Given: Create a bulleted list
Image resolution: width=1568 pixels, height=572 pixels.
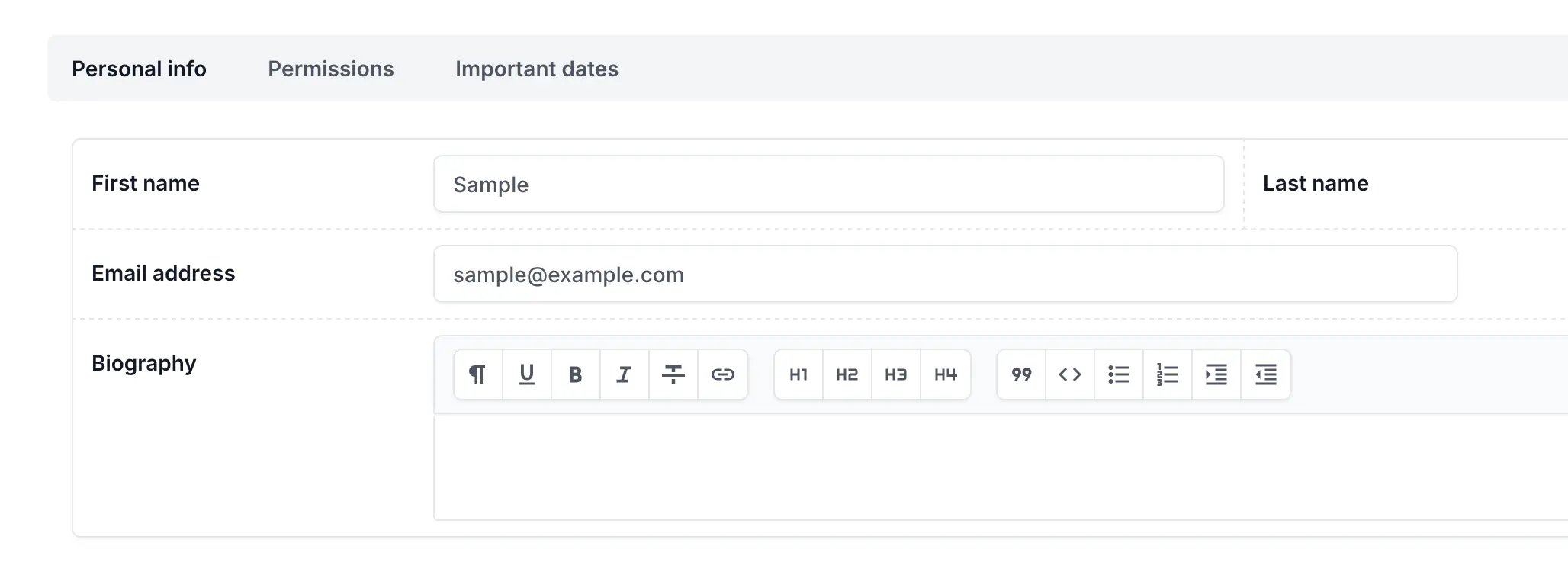Looking at the screenshot, I should pyautogui.click(x=1119, y=374).
